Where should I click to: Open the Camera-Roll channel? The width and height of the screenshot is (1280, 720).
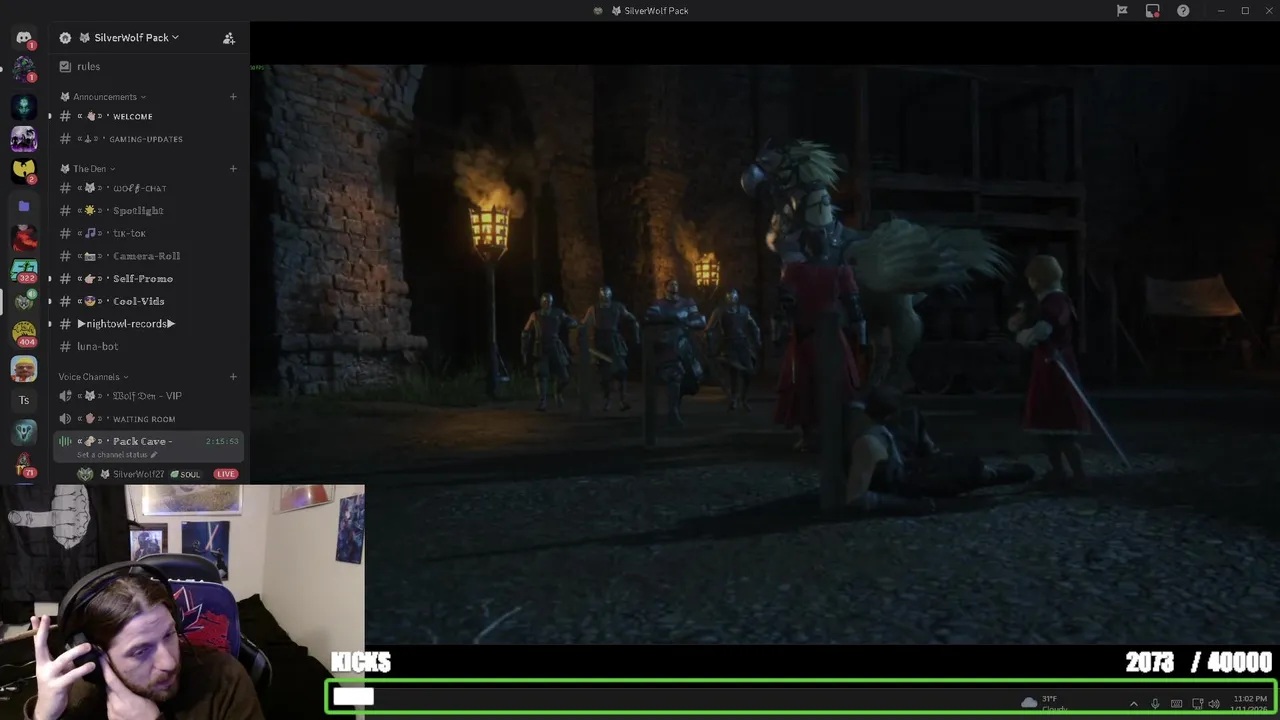pos(147,256)
